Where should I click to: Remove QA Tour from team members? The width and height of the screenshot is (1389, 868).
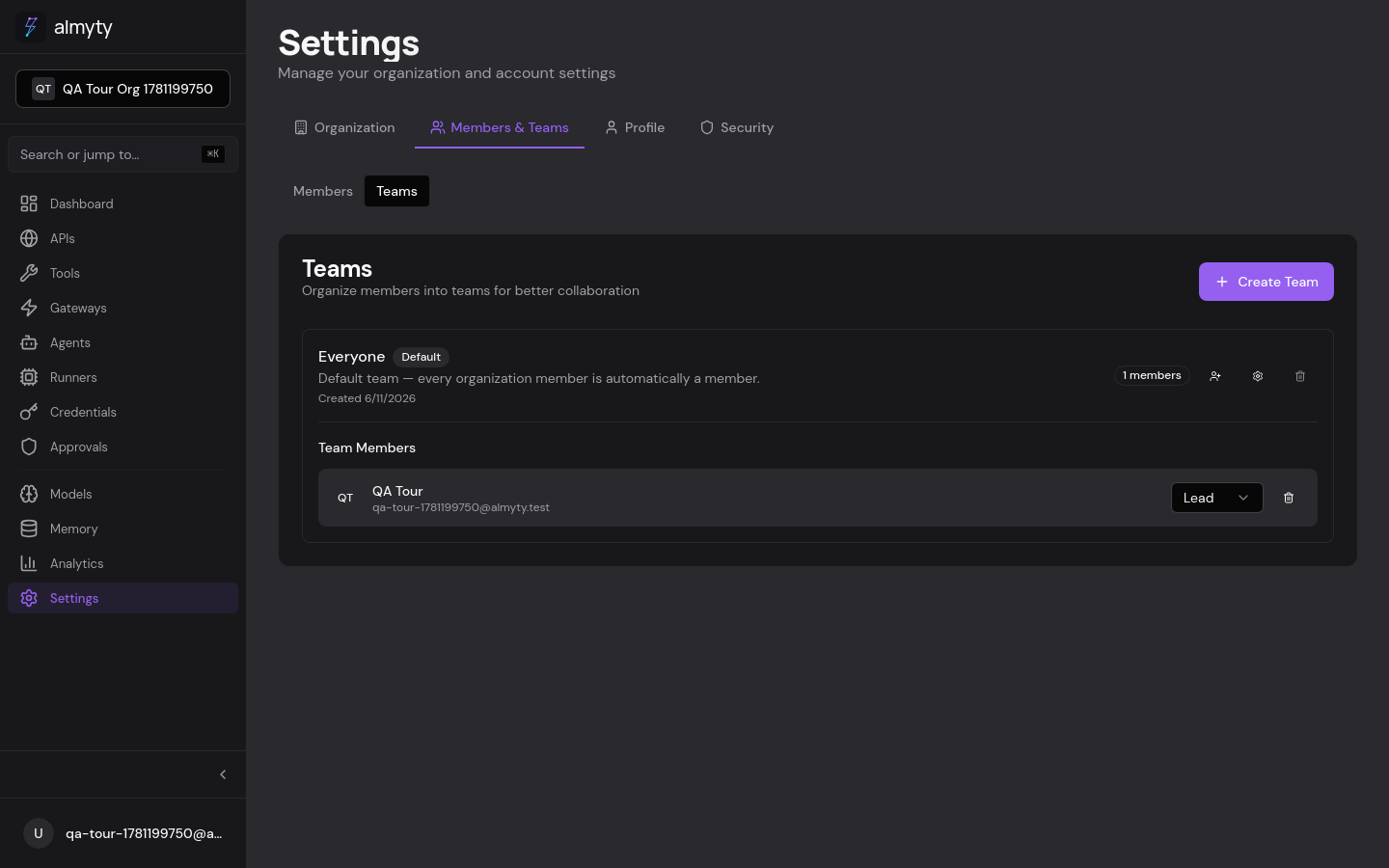(x=1289, y=498)
